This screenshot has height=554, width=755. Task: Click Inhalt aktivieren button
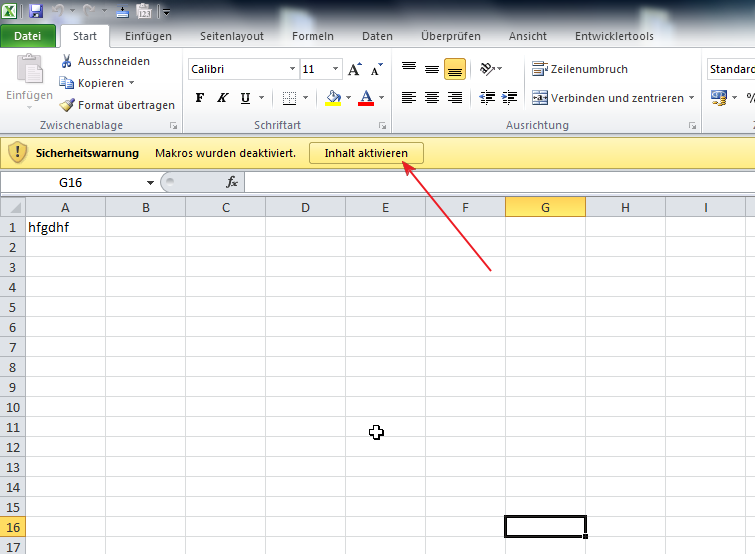(366, 153)
